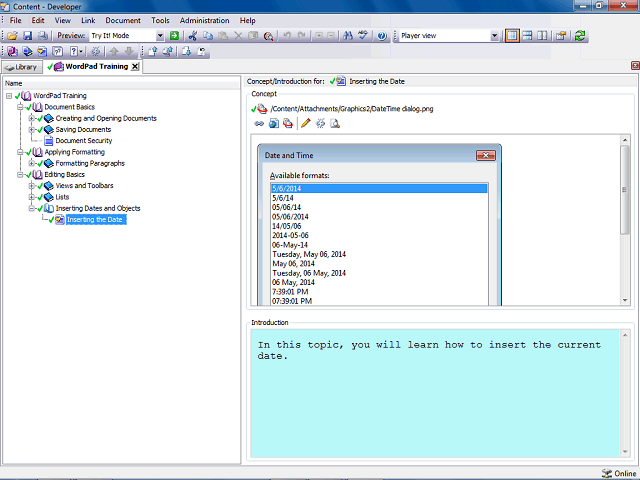Click the Undo arrow icon
640x480 pixels.
click(287, 36)
